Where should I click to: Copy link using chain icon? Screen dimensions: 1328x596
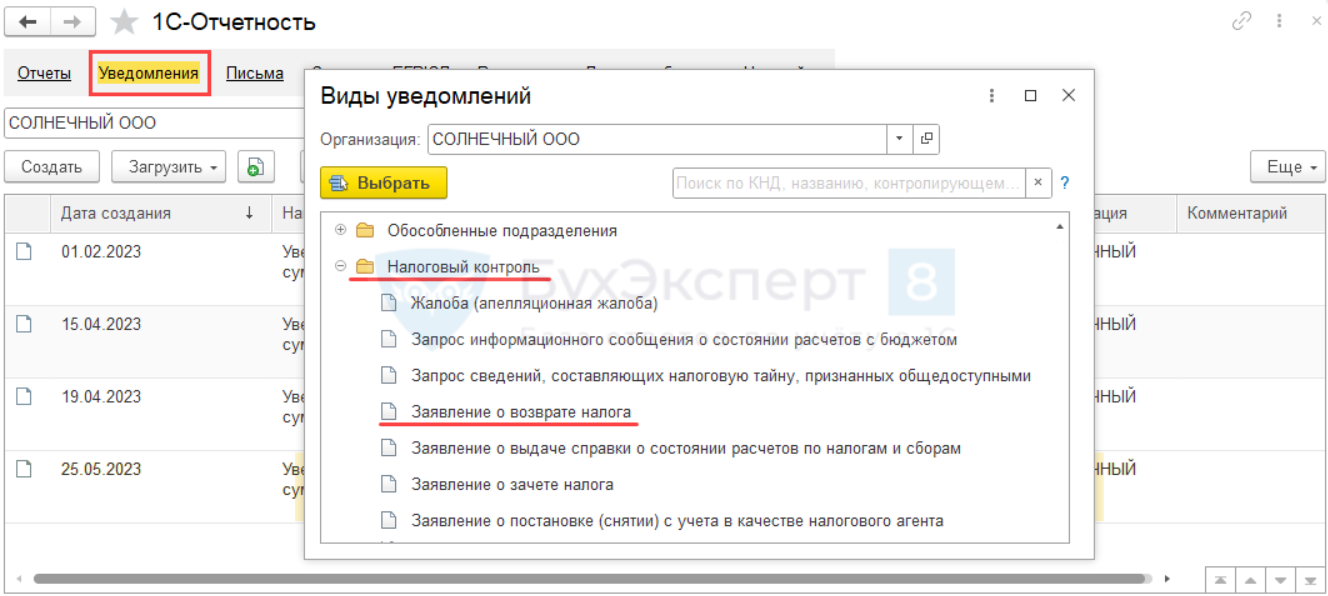pyautogui.click(x=1242, y=21)
